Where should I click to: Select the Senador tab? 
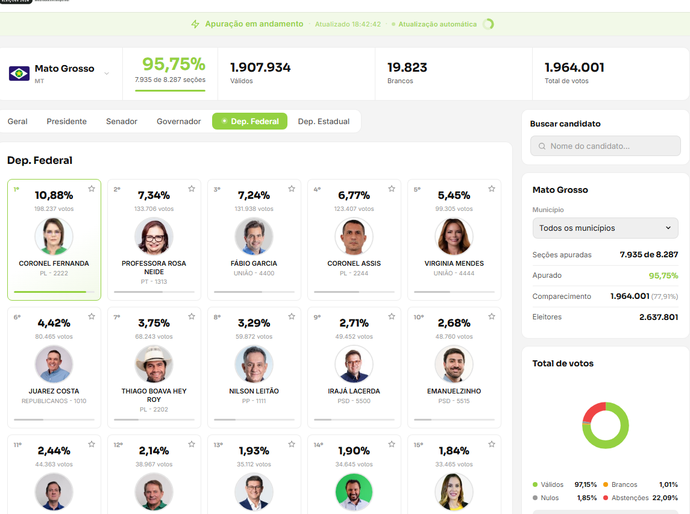[x=121, y=121]
